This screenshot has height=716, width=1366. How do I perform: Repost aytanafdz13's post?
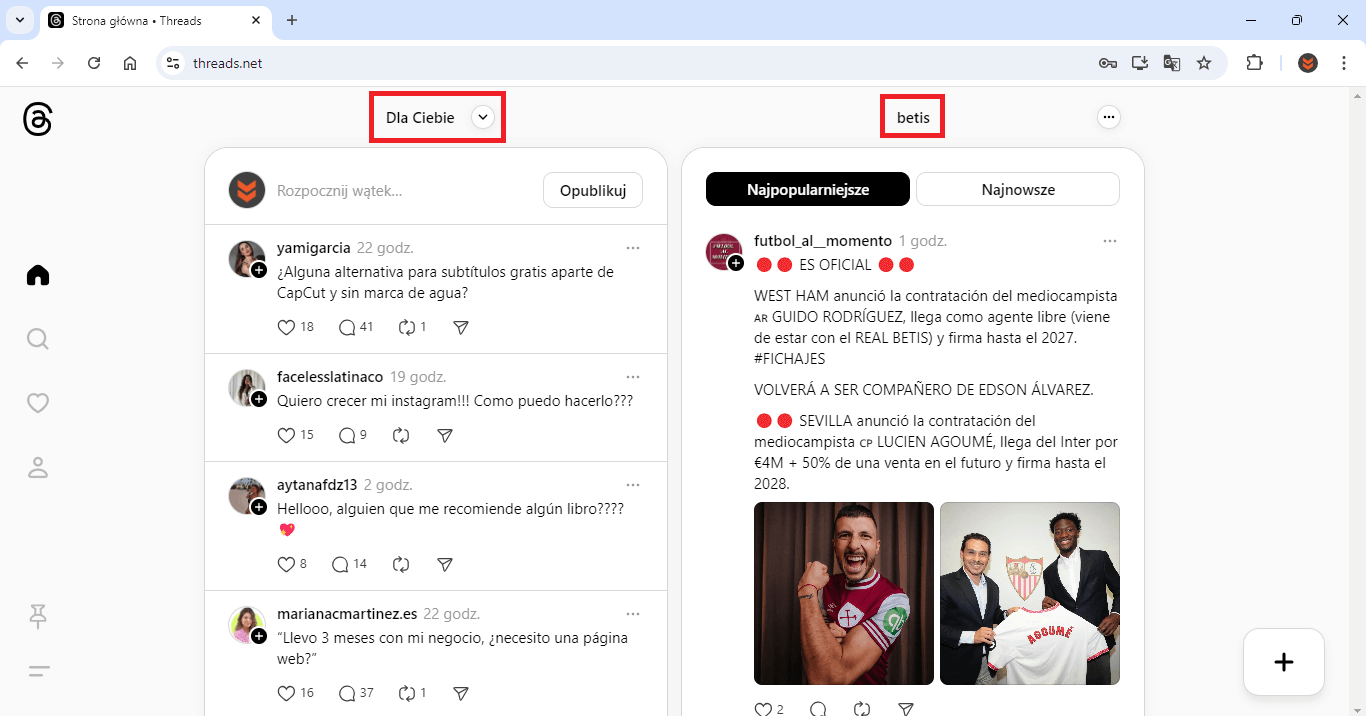402,564
